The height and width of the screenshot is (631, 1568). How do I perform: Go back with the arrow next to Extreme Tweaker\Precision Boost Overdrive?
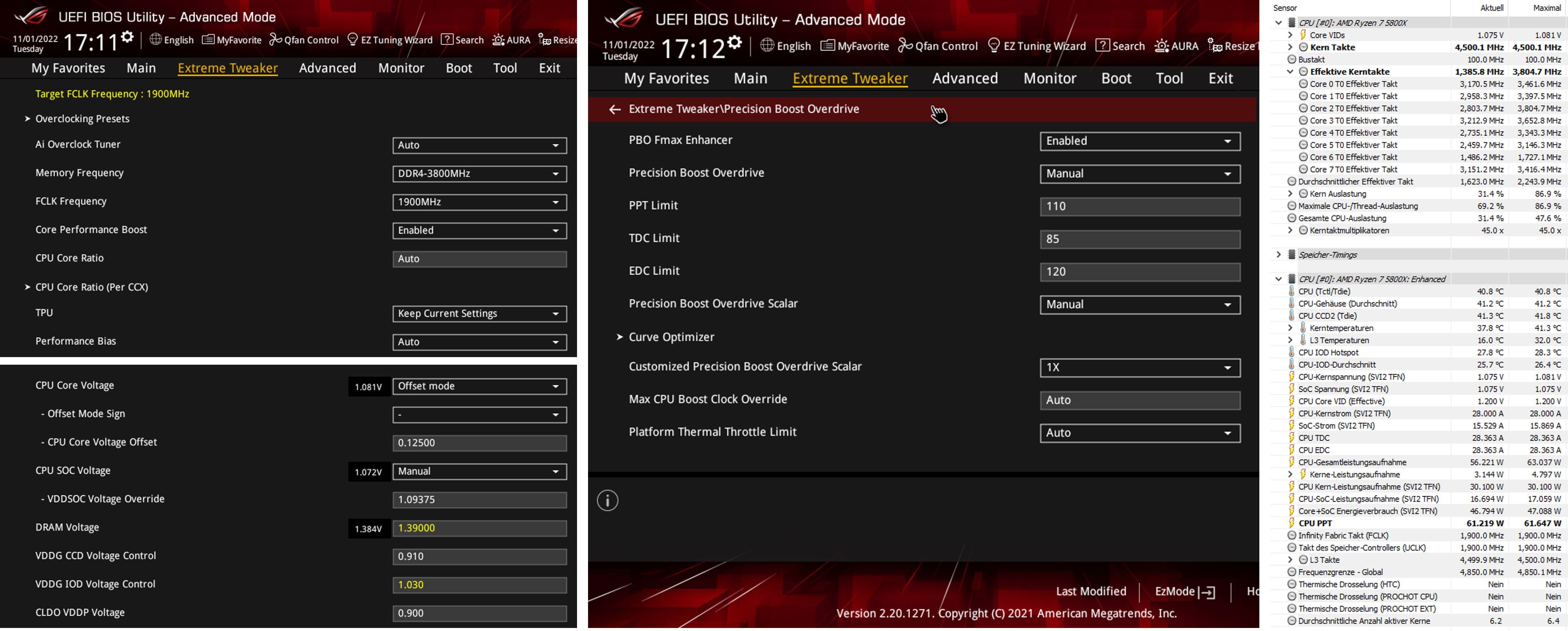[x=615, y=109]
